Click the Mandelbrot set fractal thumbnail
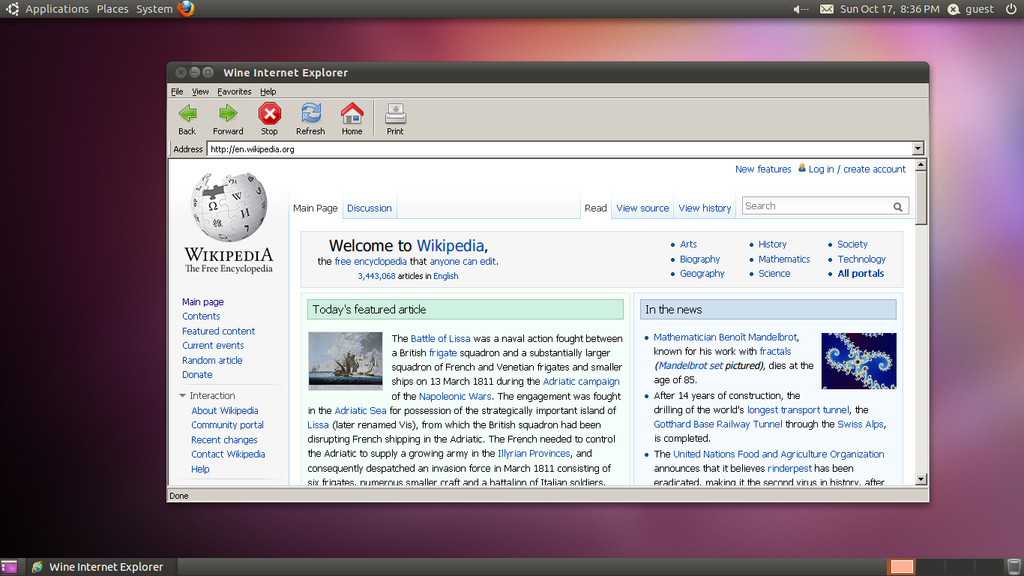Image resolution: width=1024 pixels, height=576 pixels. click(x=858, y=361)
